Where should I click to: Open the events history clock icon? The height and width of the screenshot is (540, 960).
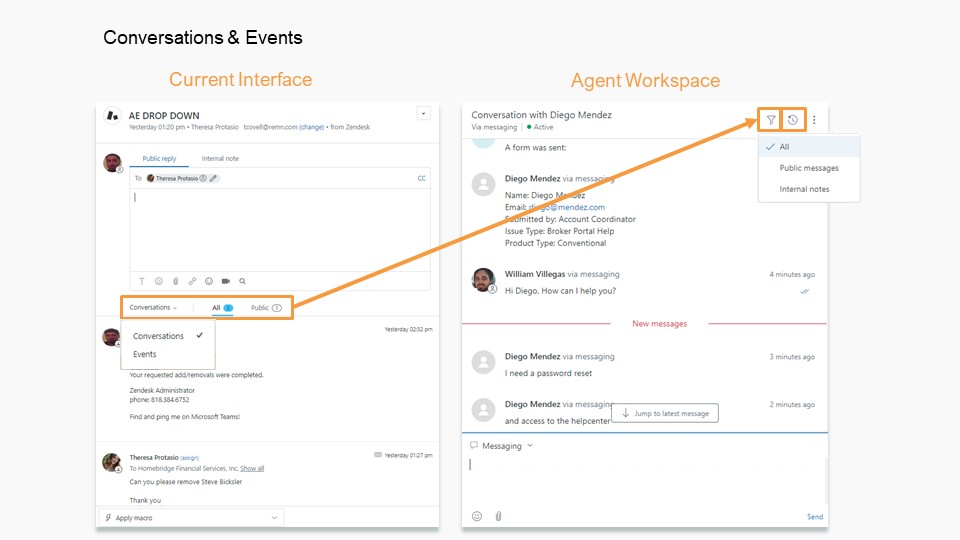[x=793, y=120]
